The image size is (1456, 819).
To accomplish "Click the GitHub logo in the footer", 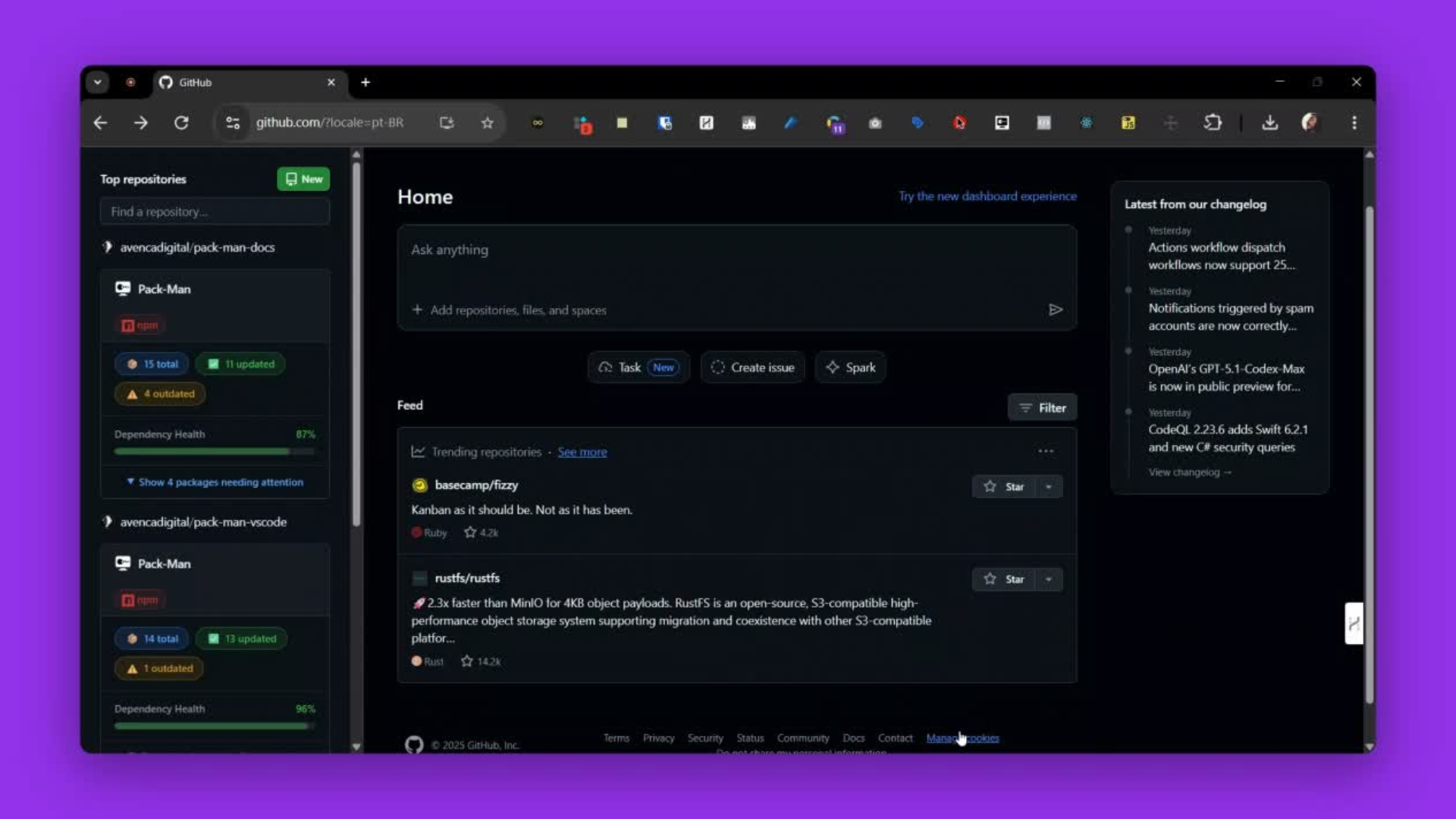I will tap(414, 744).
